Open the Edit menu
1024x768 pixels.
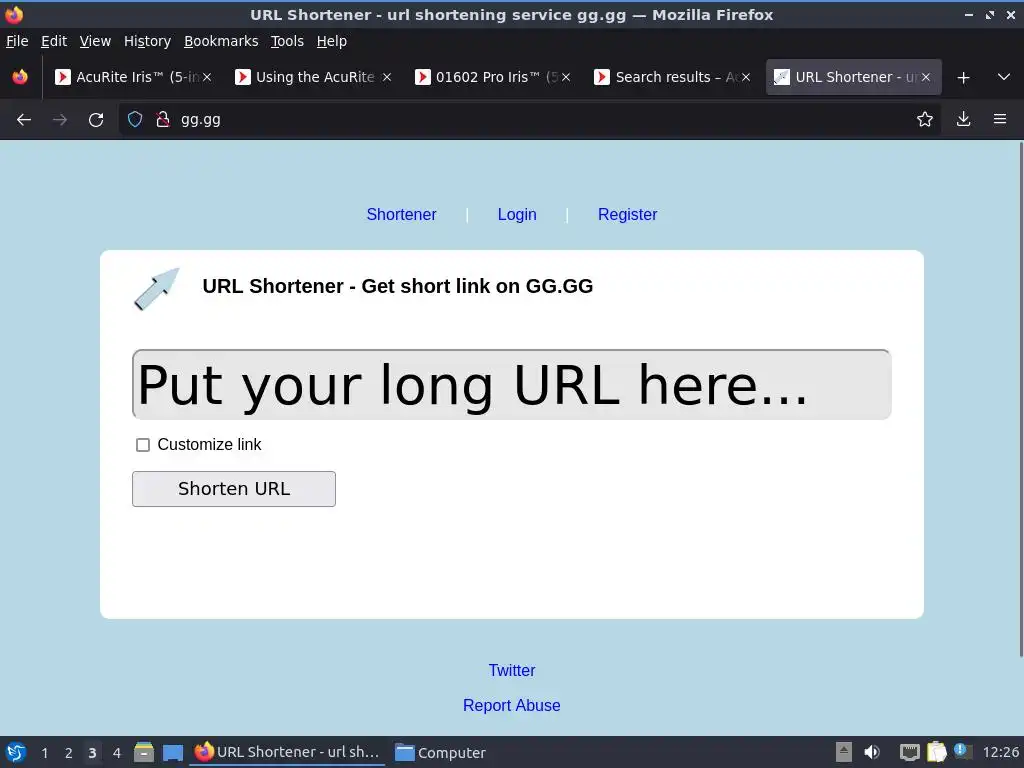54,41
